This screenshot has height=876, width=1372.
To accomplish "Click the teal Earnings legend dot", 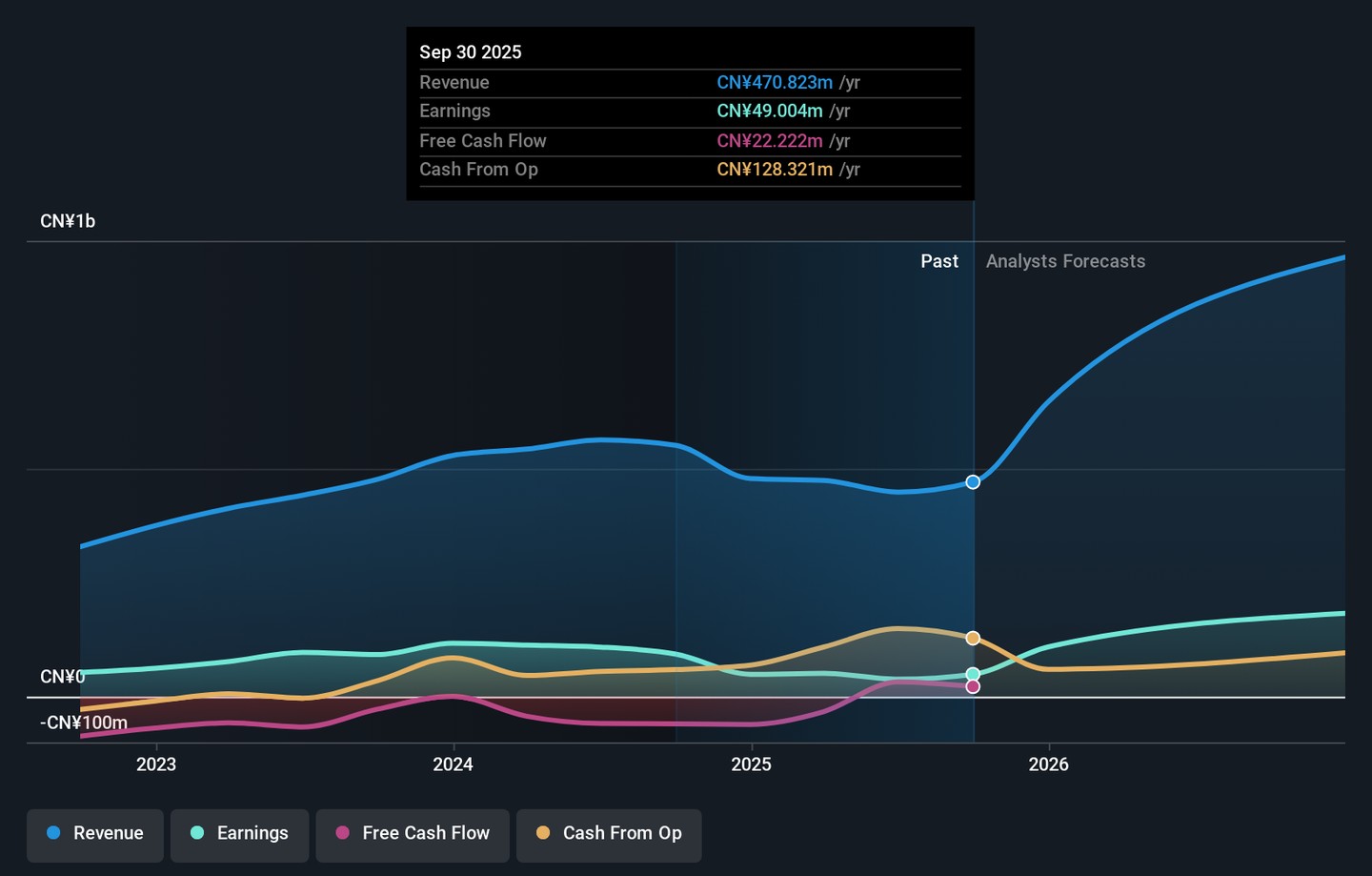I will coord(197,833).
